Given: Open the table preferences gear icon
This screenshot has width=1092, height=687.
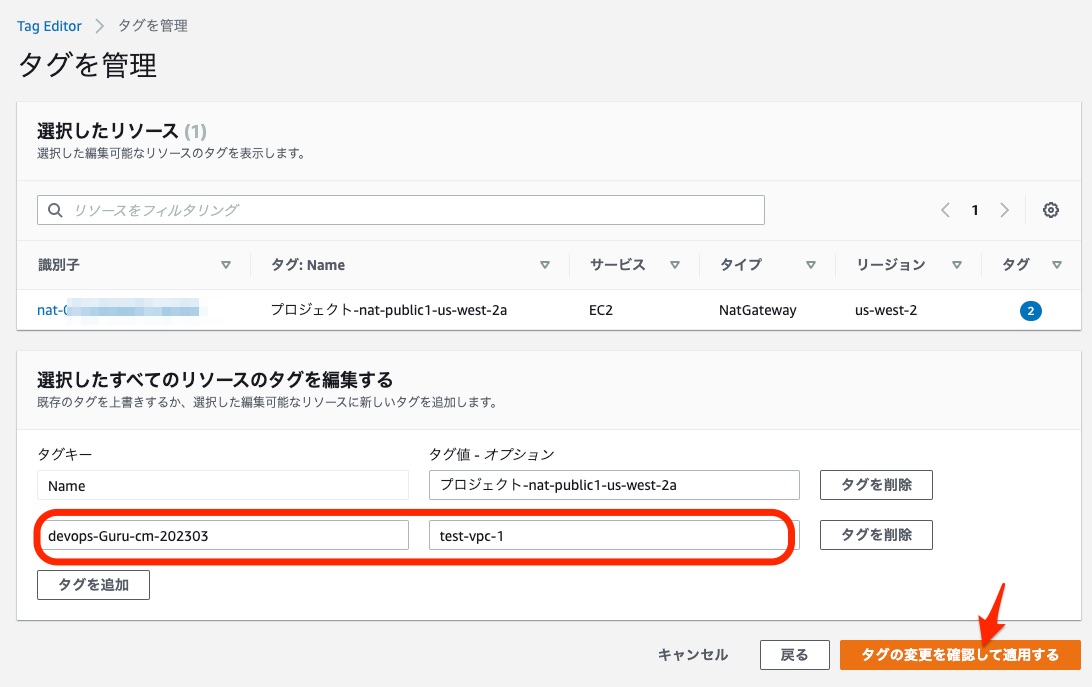Looking at the screenshot, I should coord(1050,210).
